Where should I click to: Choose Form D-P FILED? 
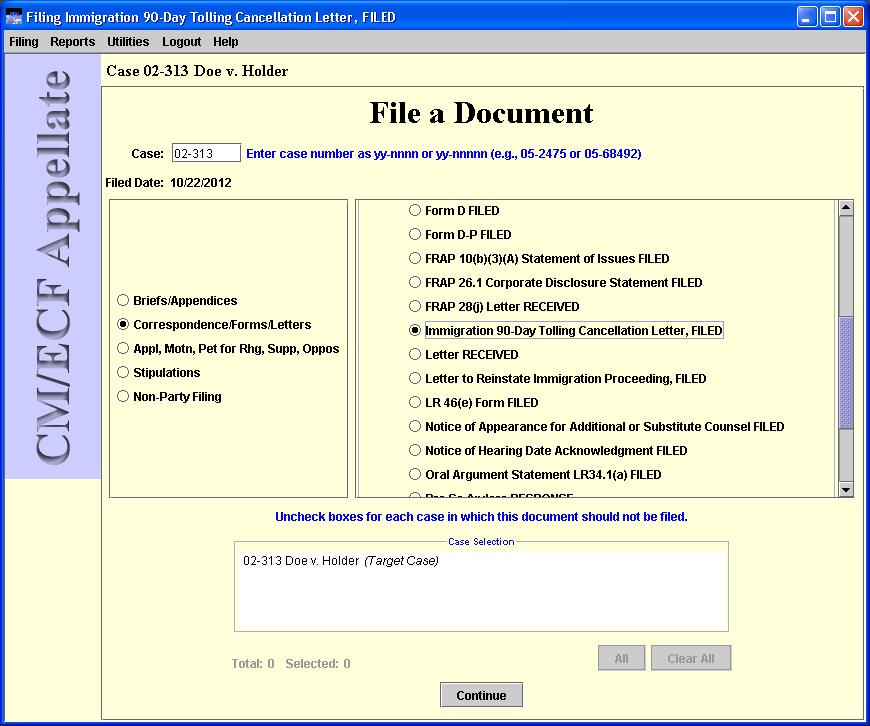coord(460,234)
